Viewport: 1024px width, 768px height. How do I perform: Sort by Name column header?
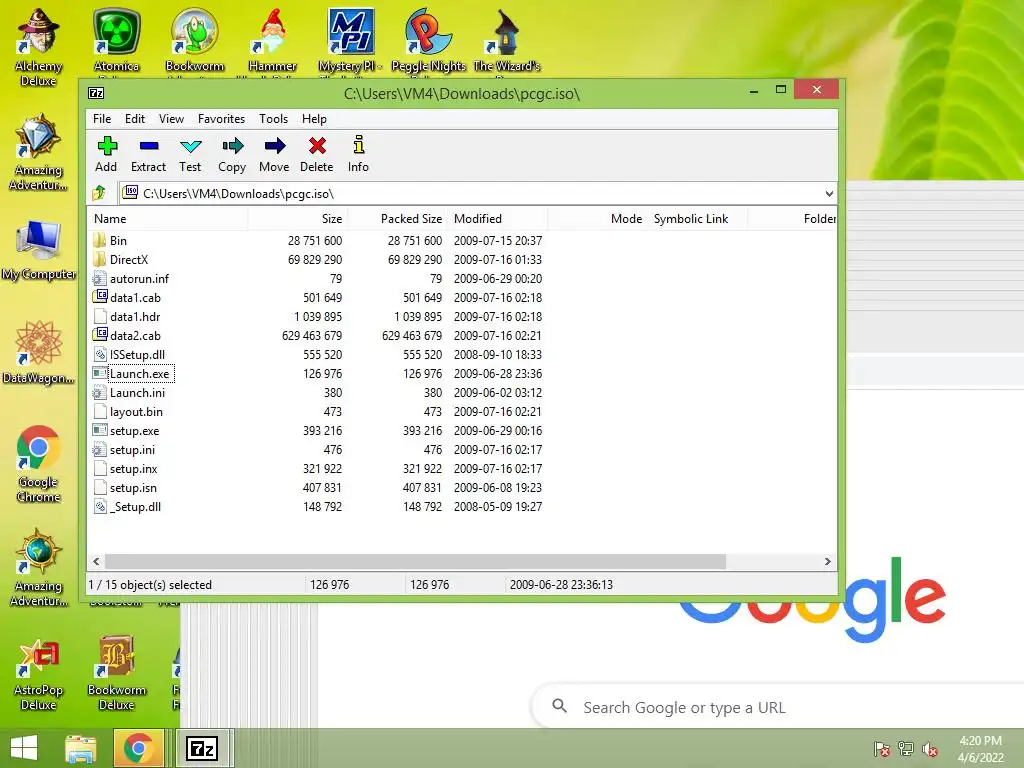point(168,219)
